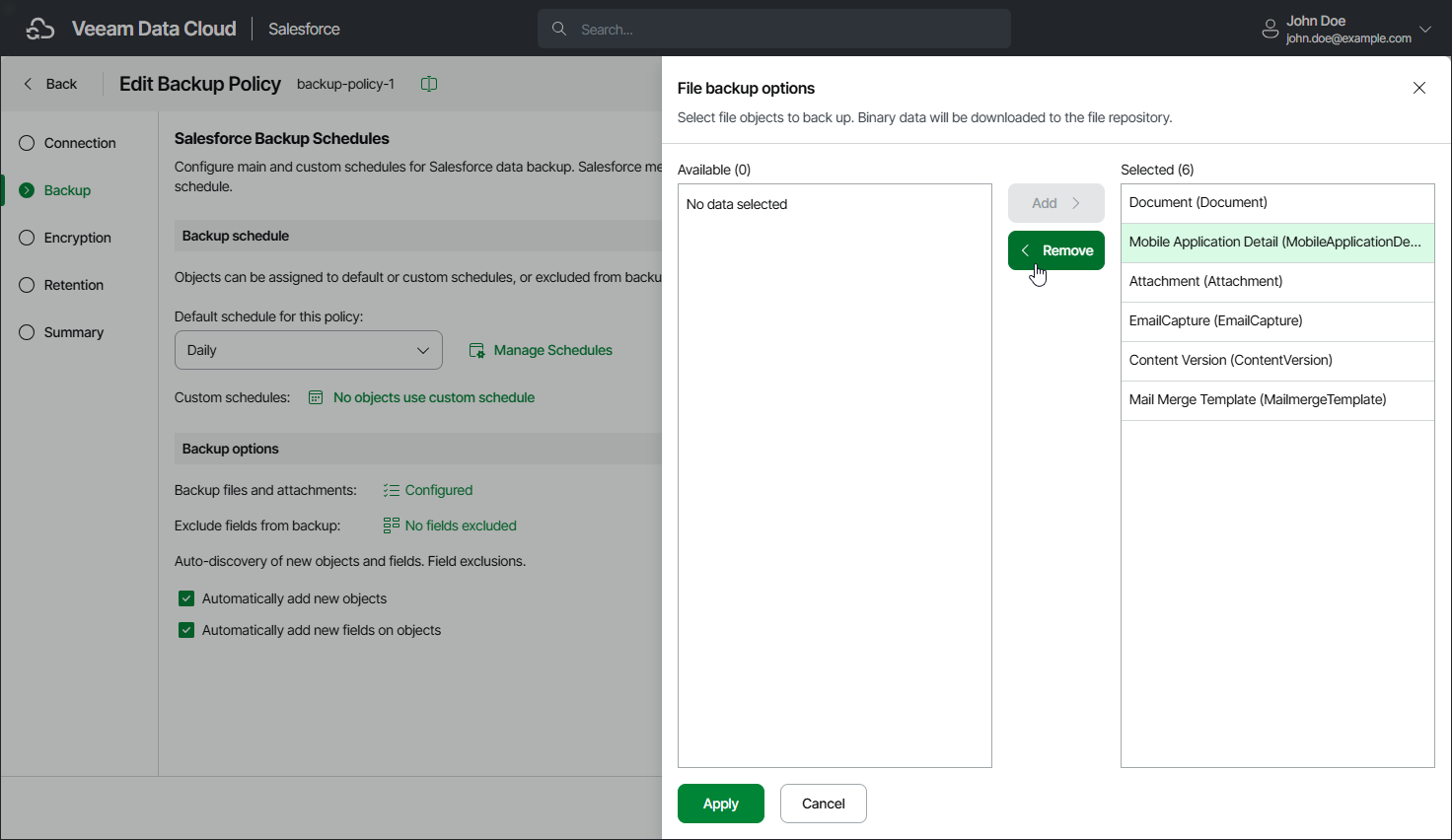Click the Encryption step circle icon
Viewport: 1452px width, 840px height.
tap(27, 238)
